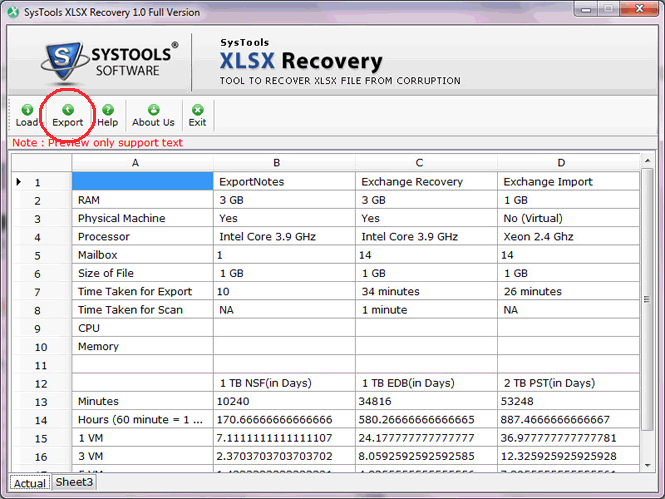This screenshot has height=499, width=665.
Task: Switch to the Sheet3 tab
Action: pyautogui.click(x=74, y=482)
